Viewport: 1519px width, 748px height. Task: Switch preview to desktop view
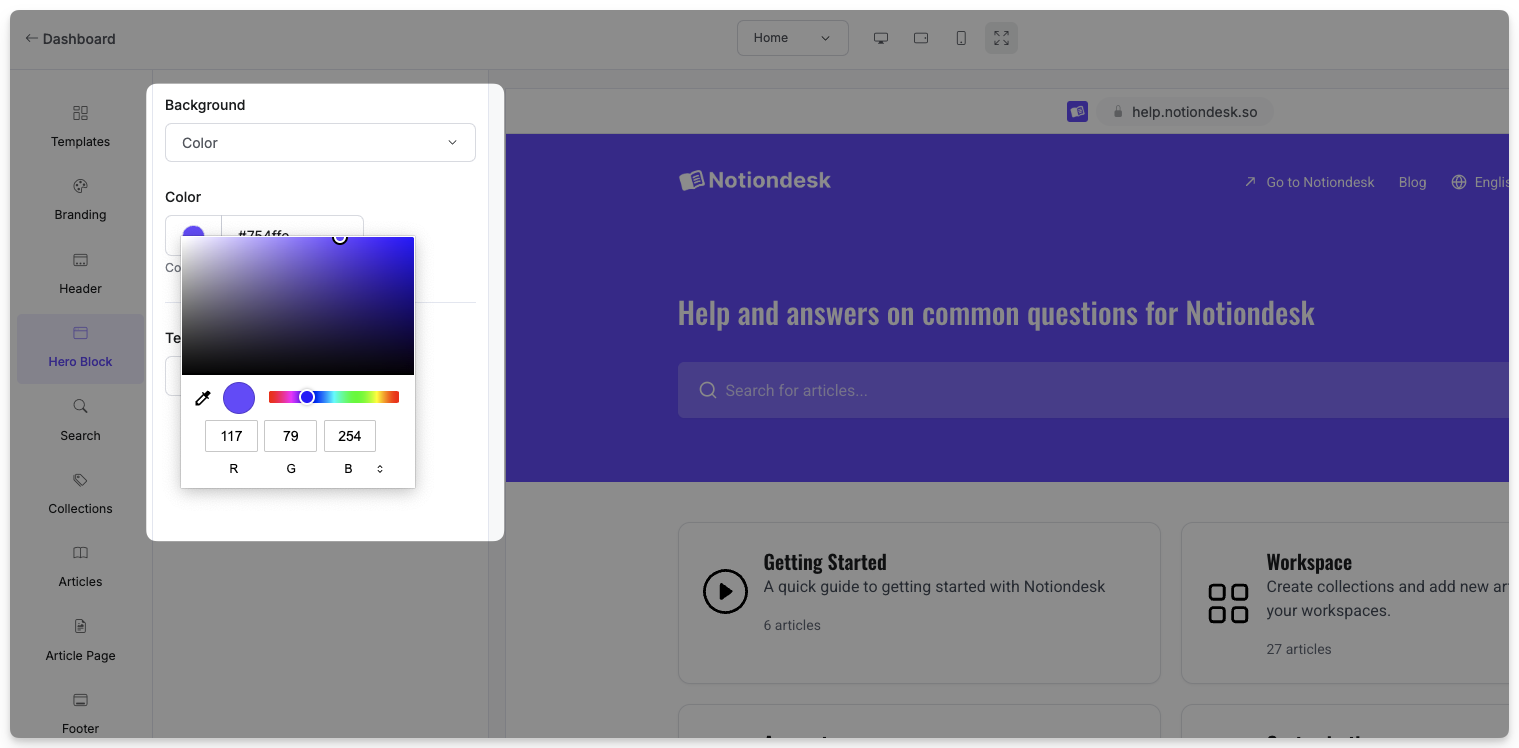tap(881, 38)
